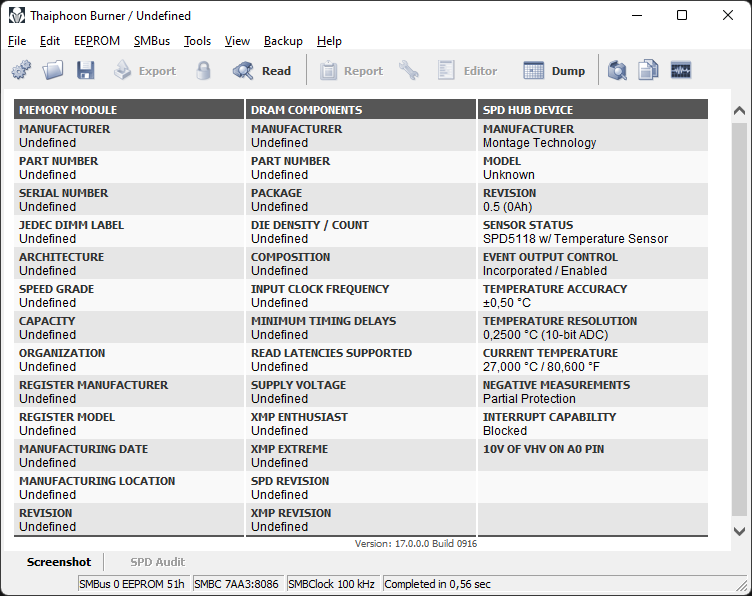Click the Partial Protection value
Image resolution: width=752 pixels, height=596 pixels.
point(529,399)
